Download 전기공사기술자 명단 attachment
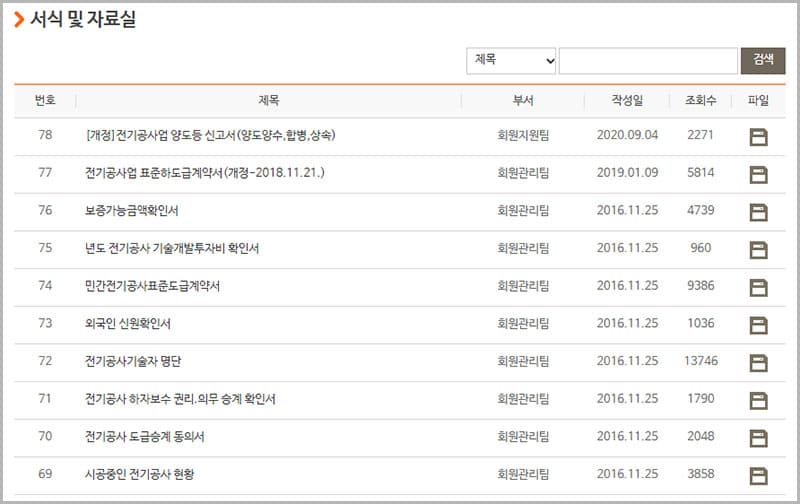This screenshot has height=504, width=800. pos(758,362)
